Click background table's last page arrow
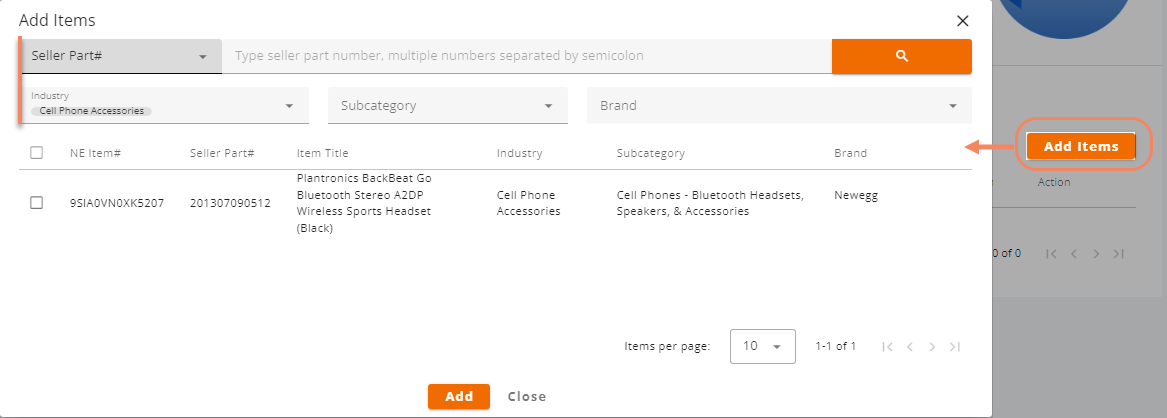Screen dimensions: 1167x418 1118,254
